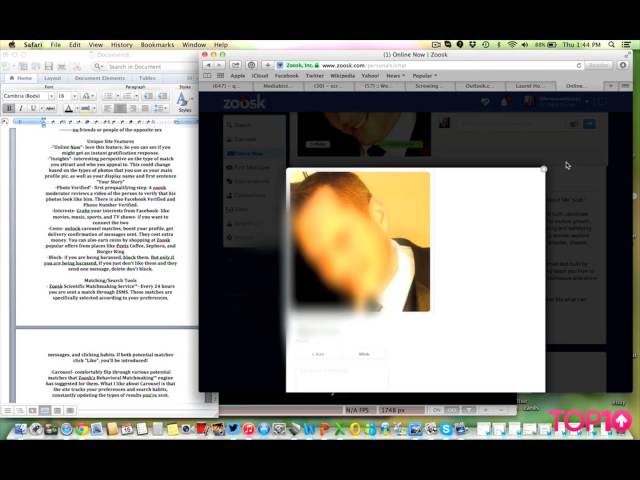Click the tab stop selector on Word ruler
Screen dimensions: 640x480
4,122
